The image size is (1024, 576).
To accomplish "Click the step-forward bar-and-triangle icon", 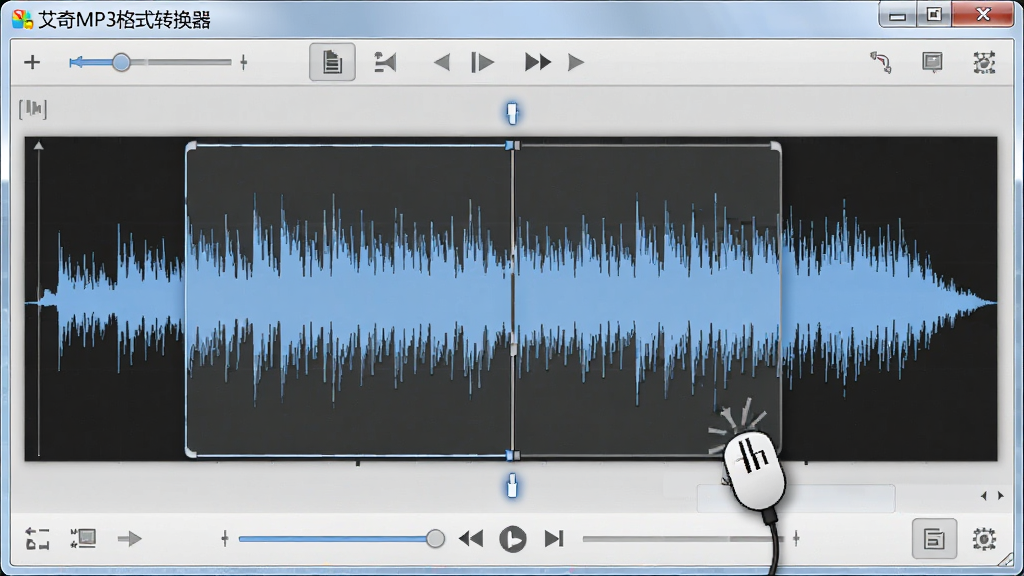I will [483, 63].
